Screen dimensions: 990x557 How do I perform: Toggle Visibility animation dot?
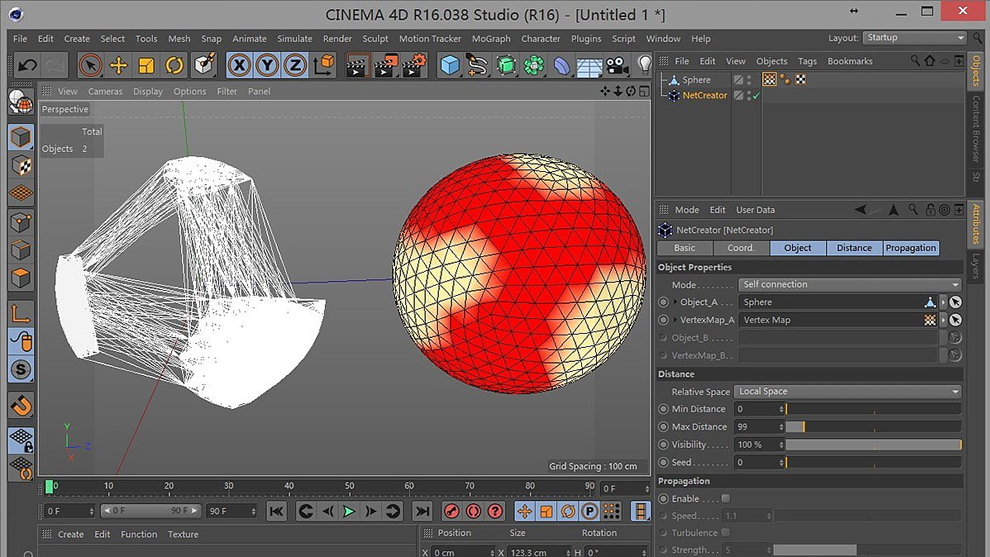663,445
